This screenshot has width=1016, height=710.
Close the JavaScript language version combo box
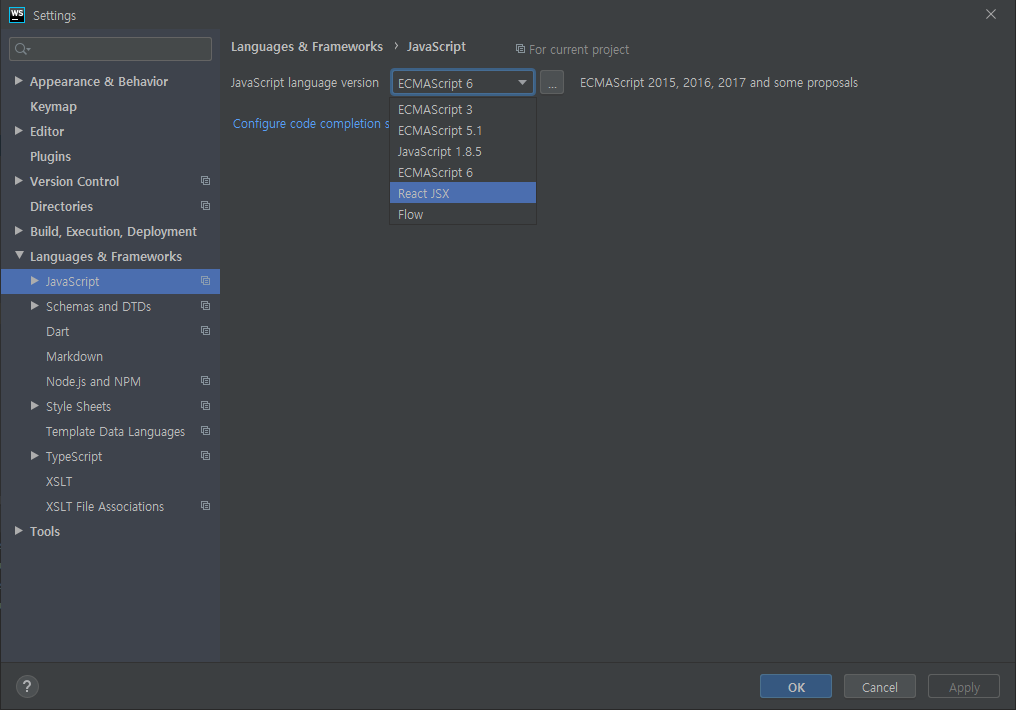click(x=463, y=83)
